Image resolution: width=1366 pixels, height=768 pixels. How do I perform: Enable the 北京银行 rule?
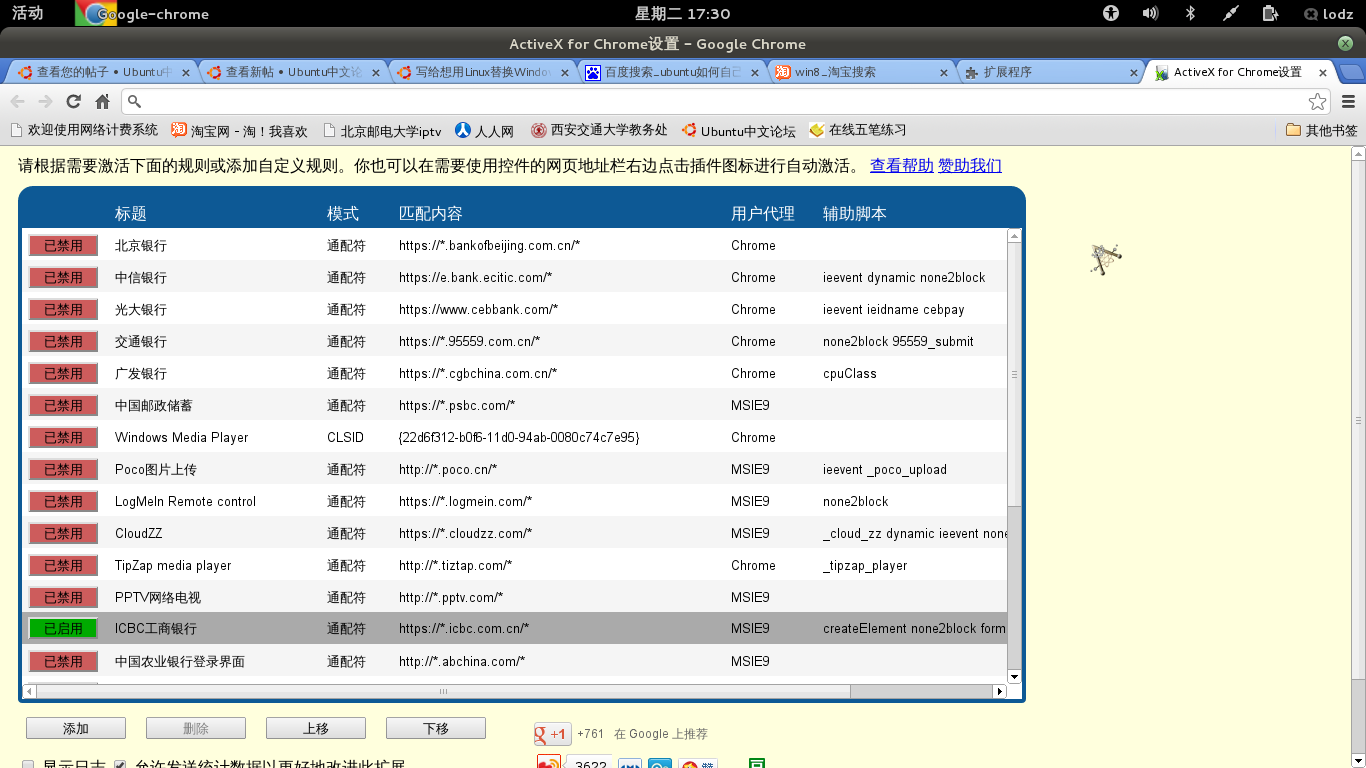[63, 246]
